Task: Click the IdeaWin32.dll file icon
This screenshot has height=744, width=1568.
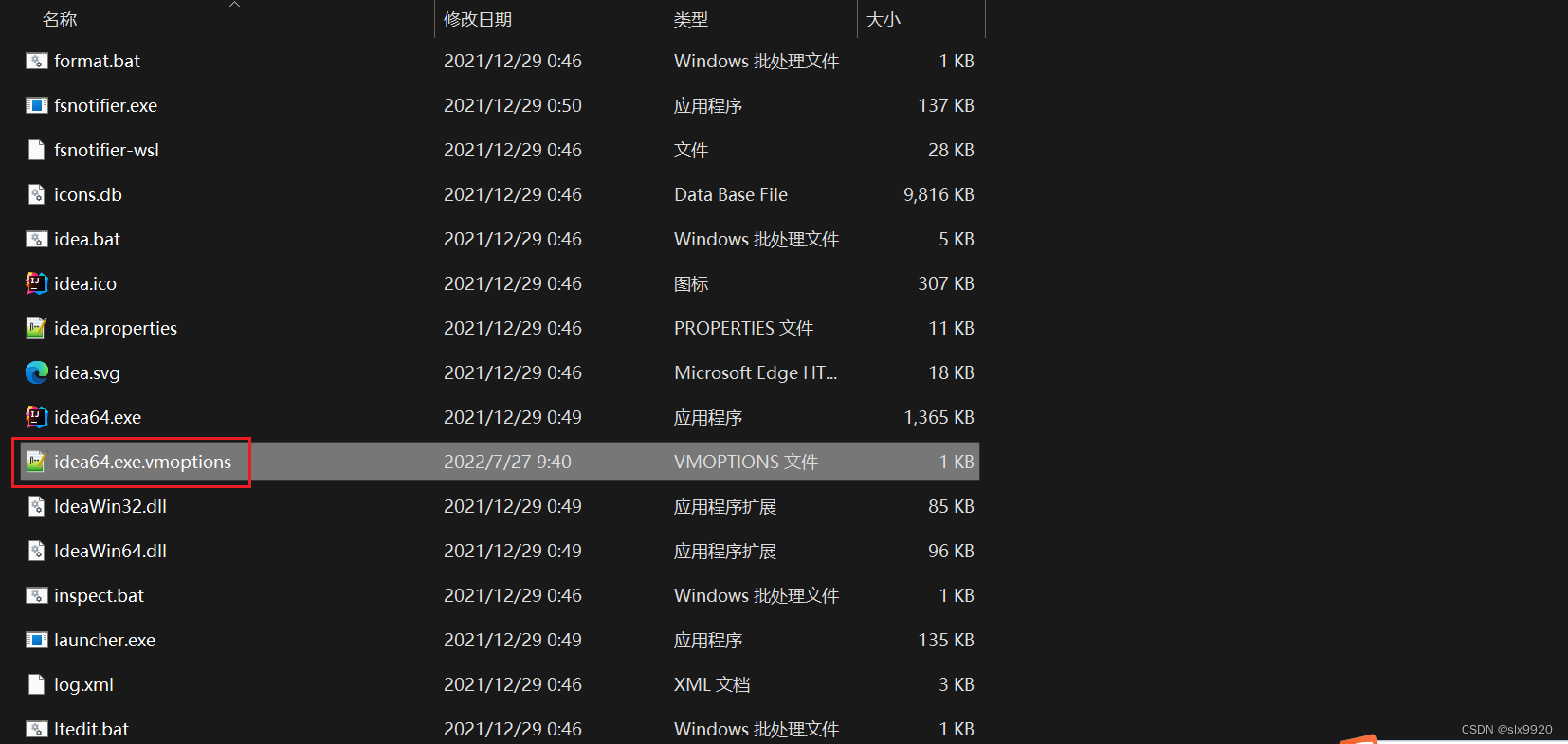Action: [36, 506]
